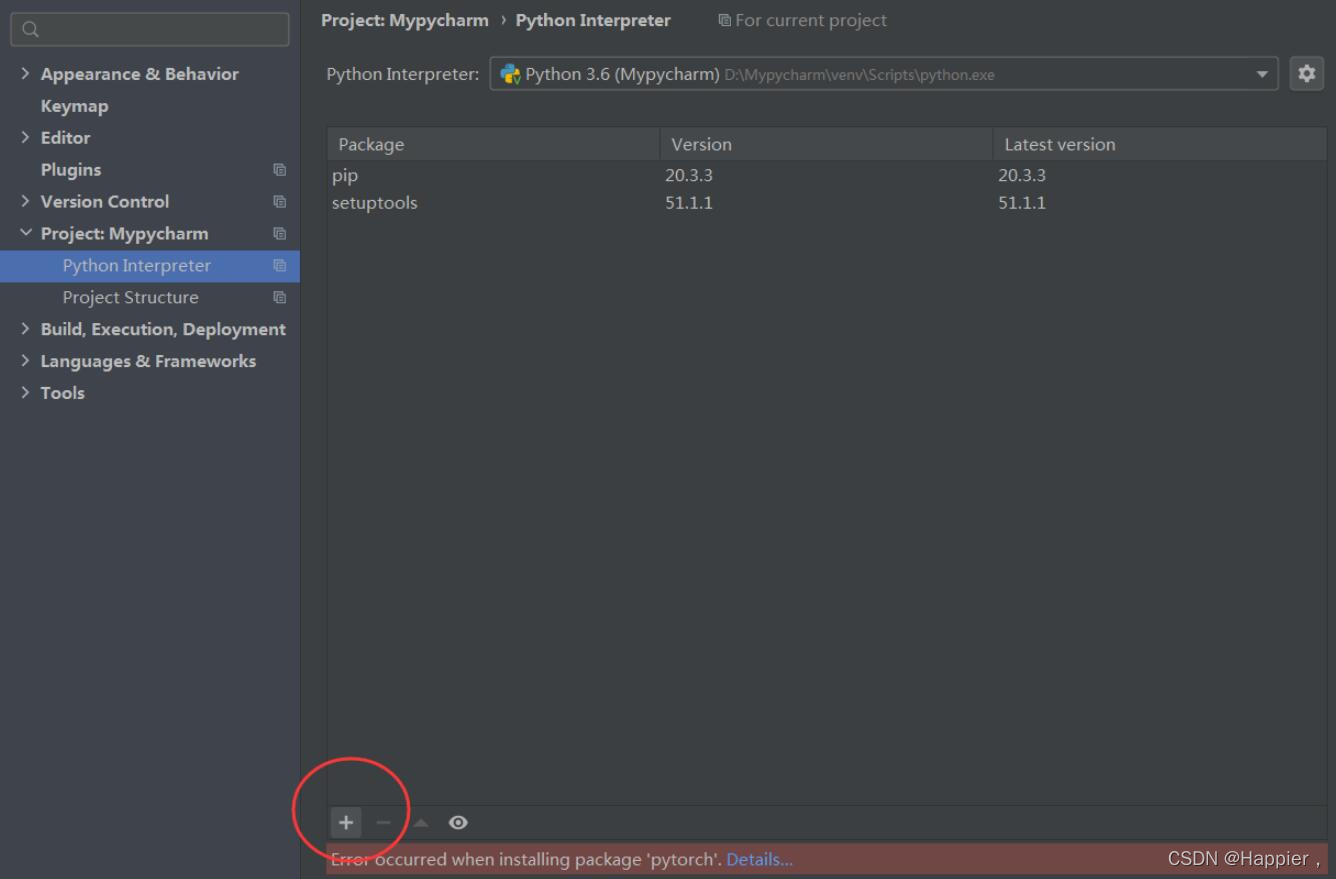Click the Python Interpreter: field label
Viewport: 1336px width, 879px height.
click(403, 75)
